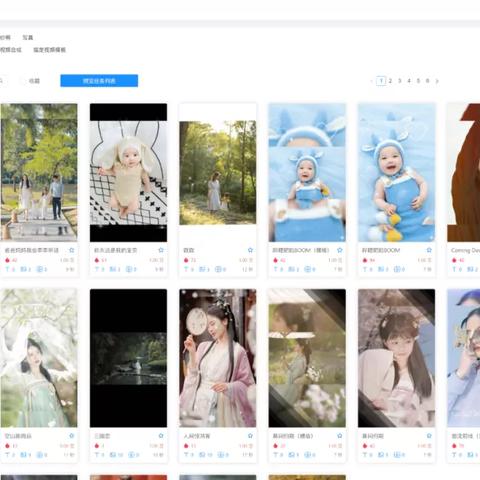Go to page 6 of templates

(x=427, y=81)
